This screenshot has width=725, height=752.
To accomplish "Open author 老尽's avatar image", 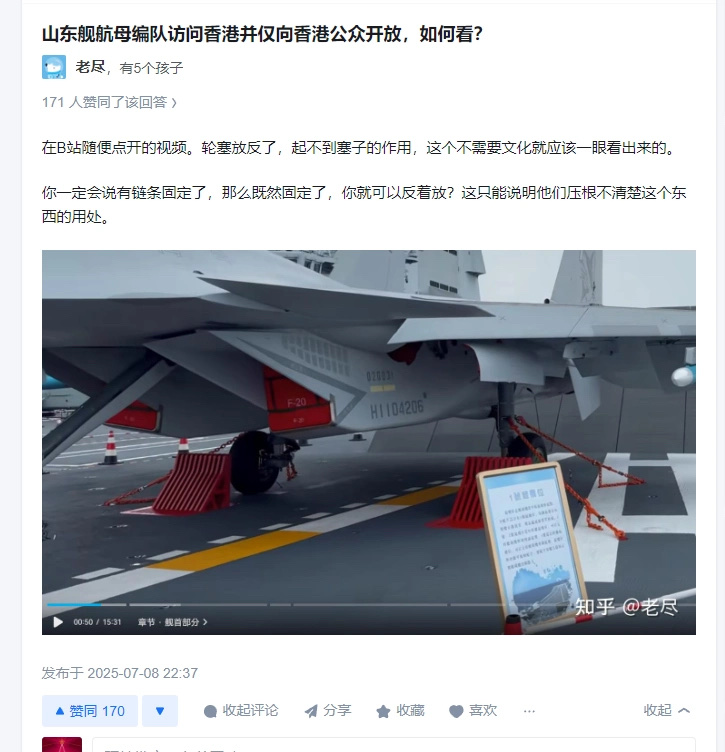I will (x=54, y=67).
